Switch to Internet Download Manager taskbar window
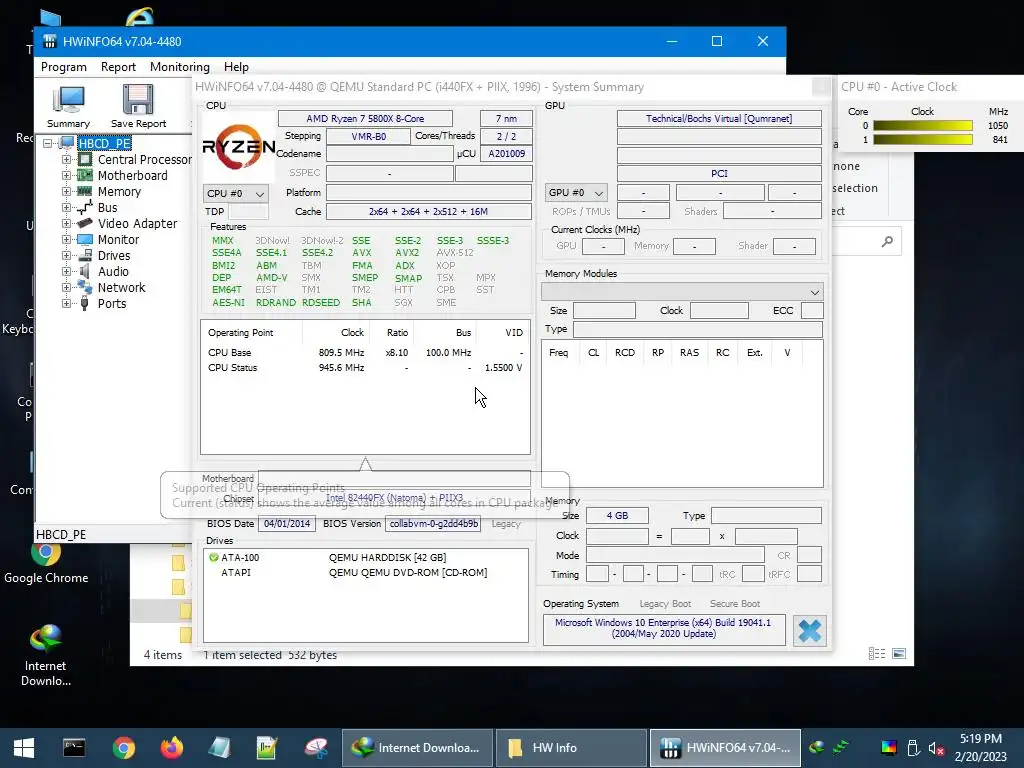Image resolution: width=1024 pixels, height=768 pixels. [x=417, y=748]
